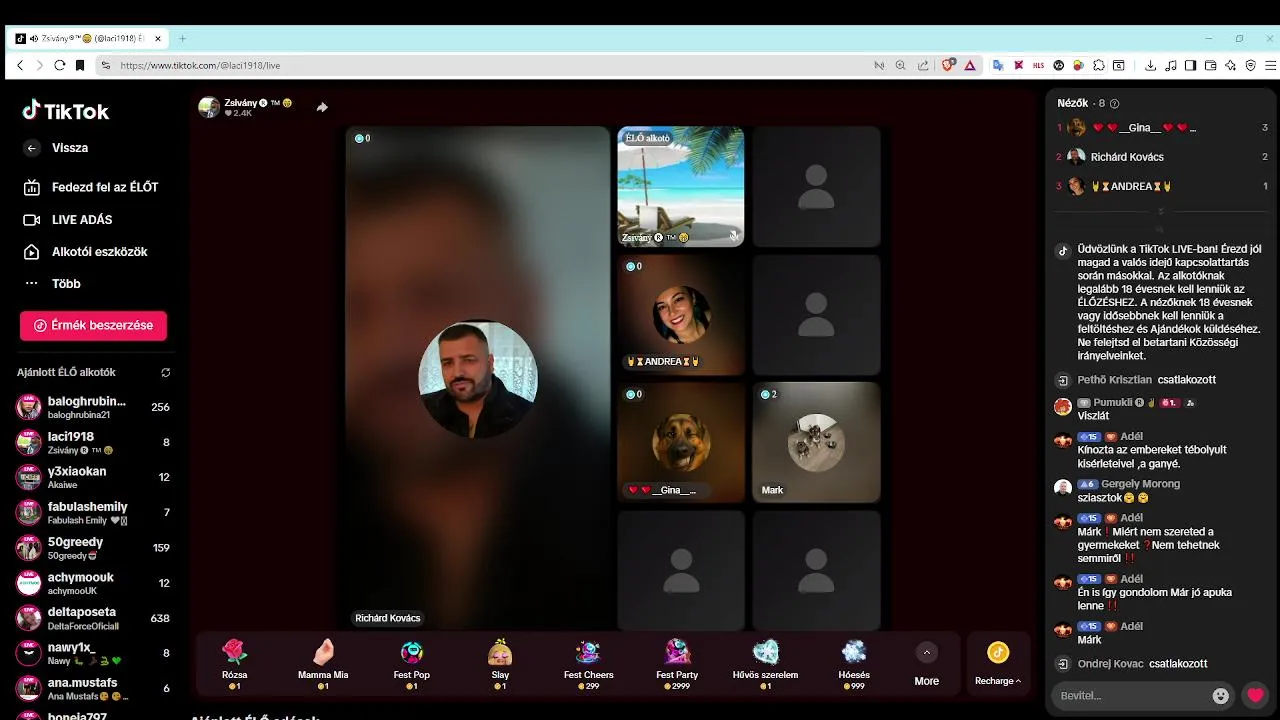The height and width of the screenshot is (720, 1280).
Task: Open 50greedy live channel
Action: (x=93, y=548)
